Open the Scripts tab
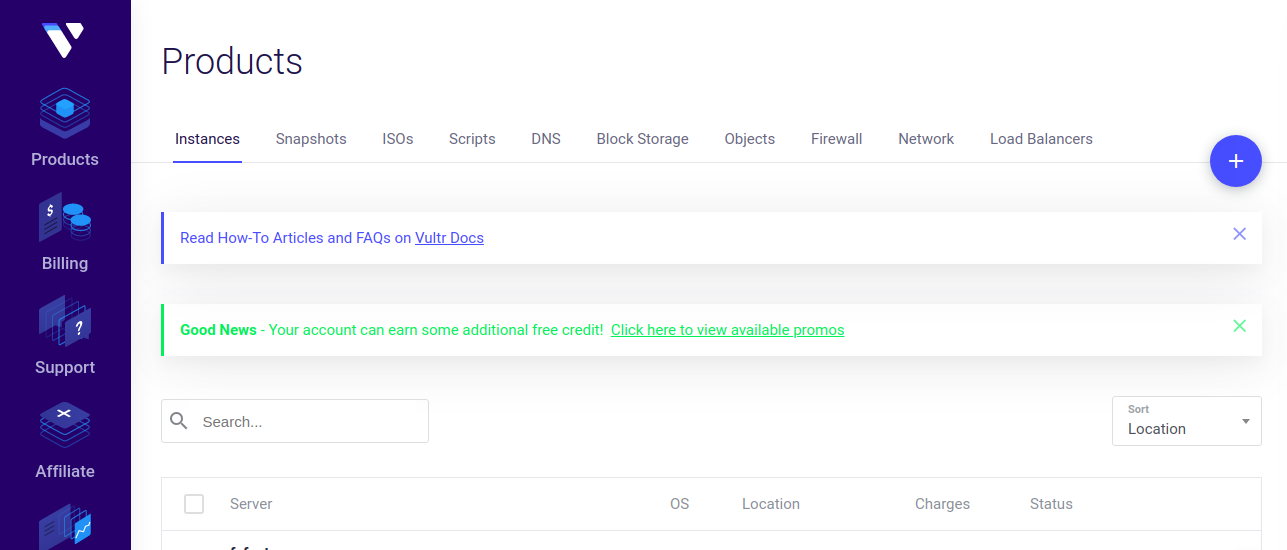Image resolution: width=1287 pixels, height=550 pixels. point(472,139)
